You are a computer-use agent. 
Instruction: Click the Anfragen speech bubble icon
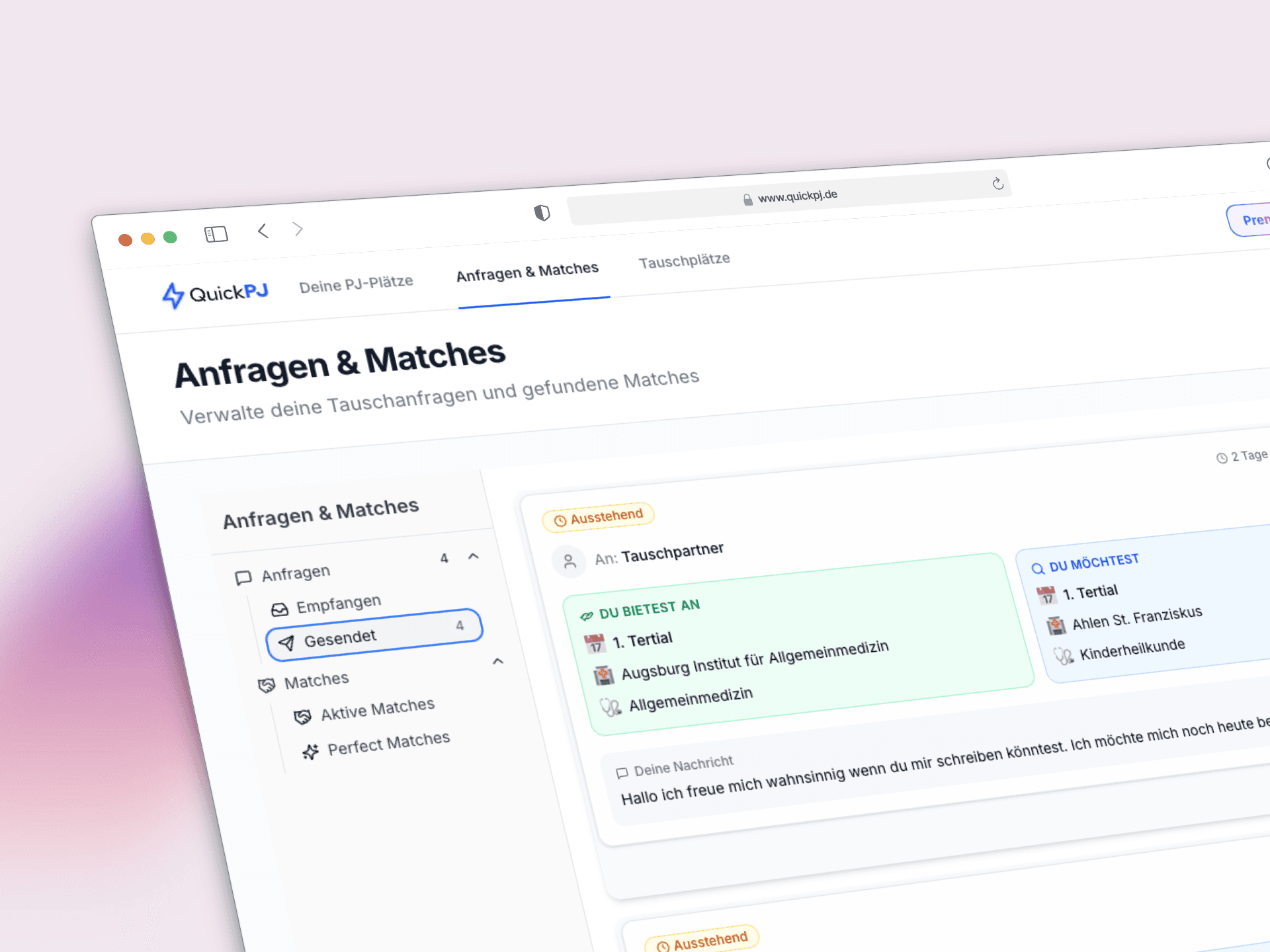tap(243, 578)
